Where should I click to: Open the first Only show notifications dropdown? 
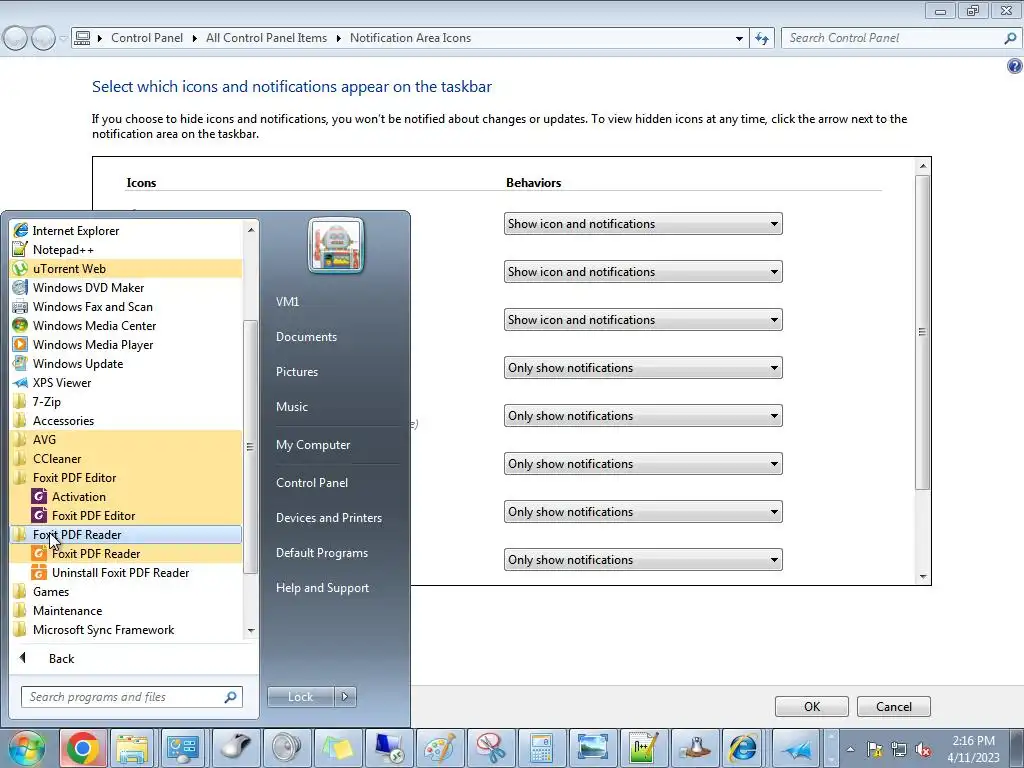(643, 368)
